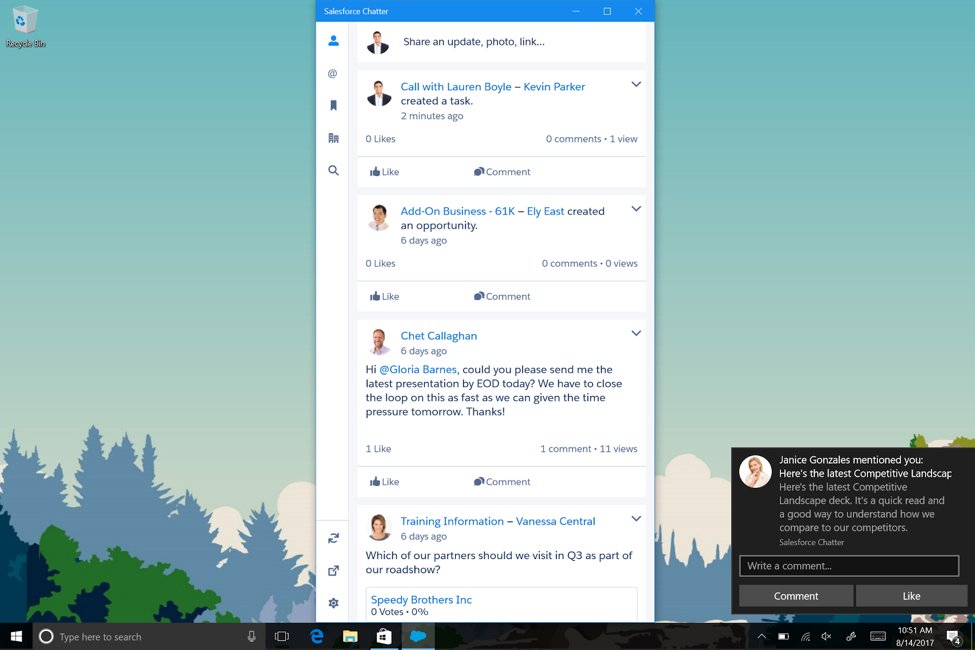Open Chet Callaghan's profile link
975x650 pixels.
point(438,335)
